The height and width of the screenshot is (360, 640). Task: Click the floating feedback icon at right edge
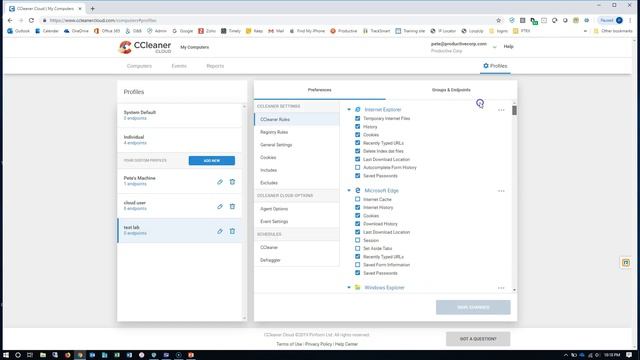[626, 262]
